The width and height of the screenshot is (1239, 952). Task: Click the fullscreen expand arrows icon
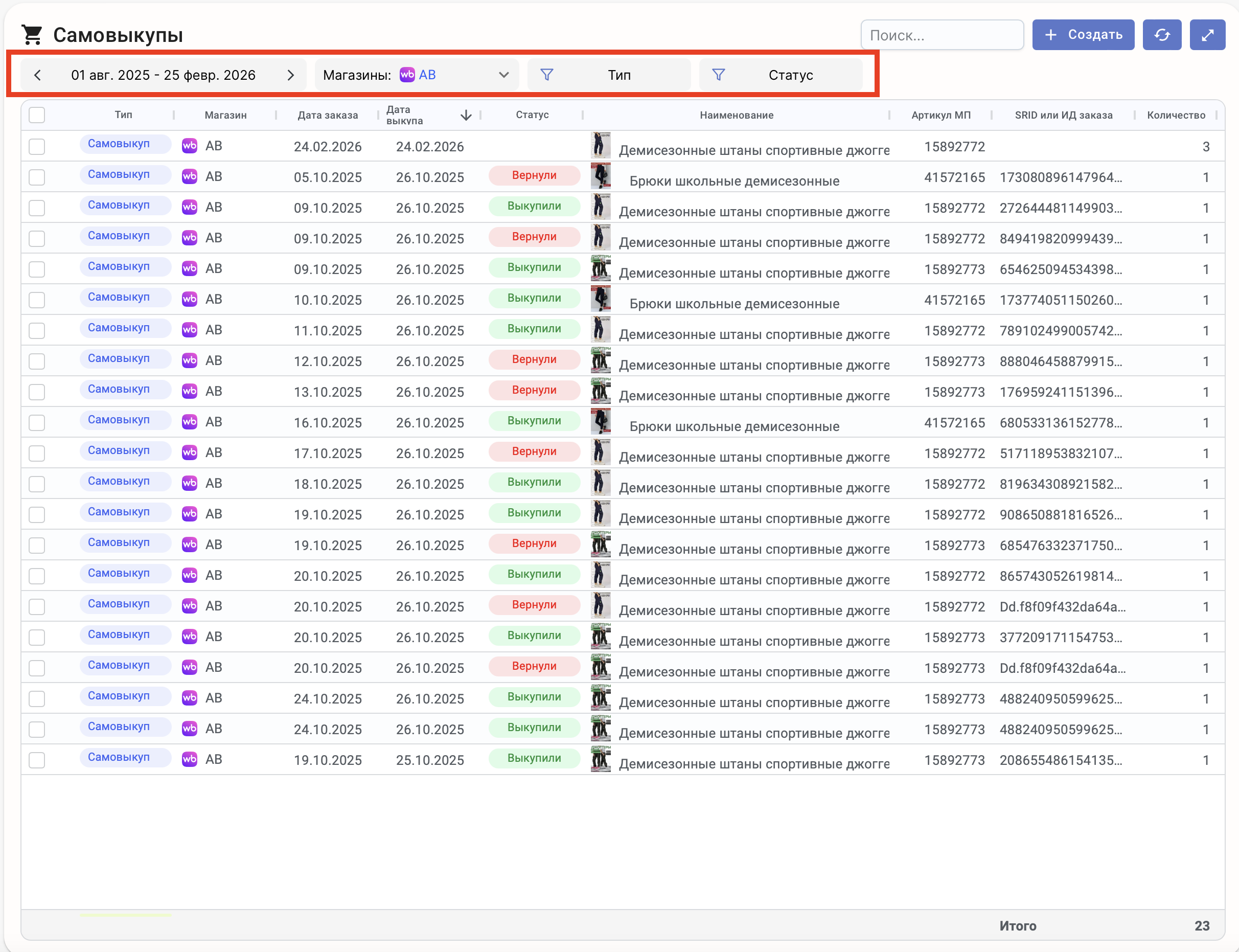tap(1207, 35)
